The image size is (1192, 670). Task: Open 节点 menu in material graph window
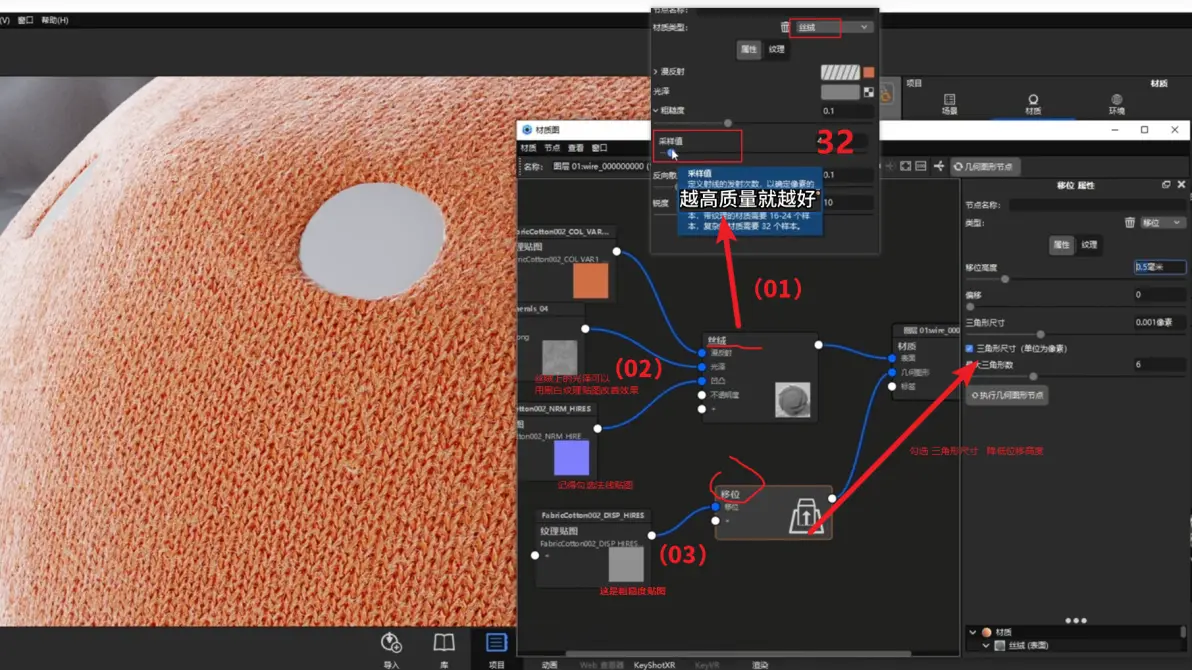point(552,148)
